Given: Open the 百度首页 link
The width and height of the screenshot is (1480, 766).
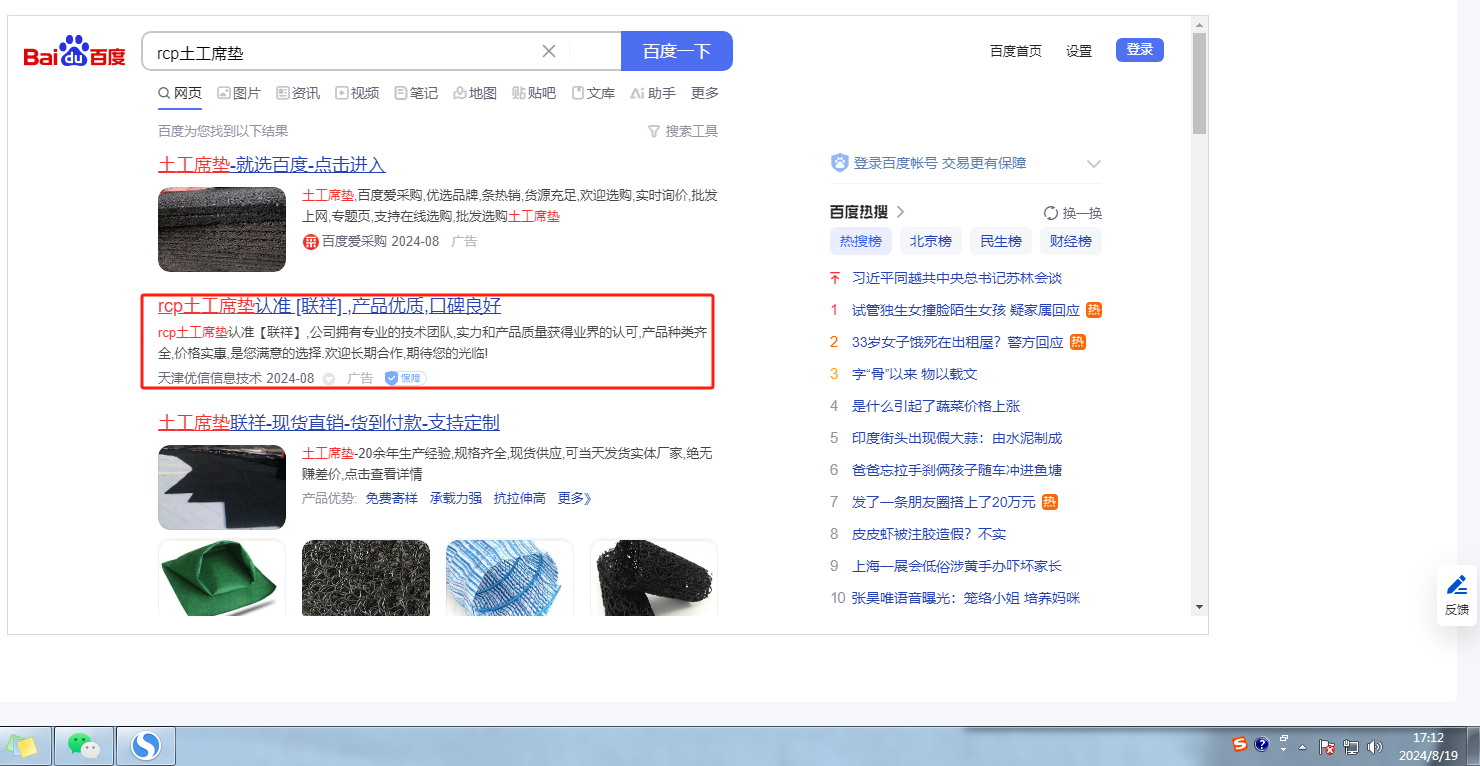Looking at the screenshot, I should tap(1016, 51).
